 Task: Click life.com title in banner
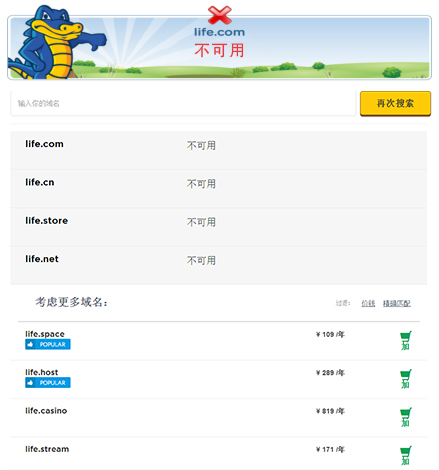[219, 32]
